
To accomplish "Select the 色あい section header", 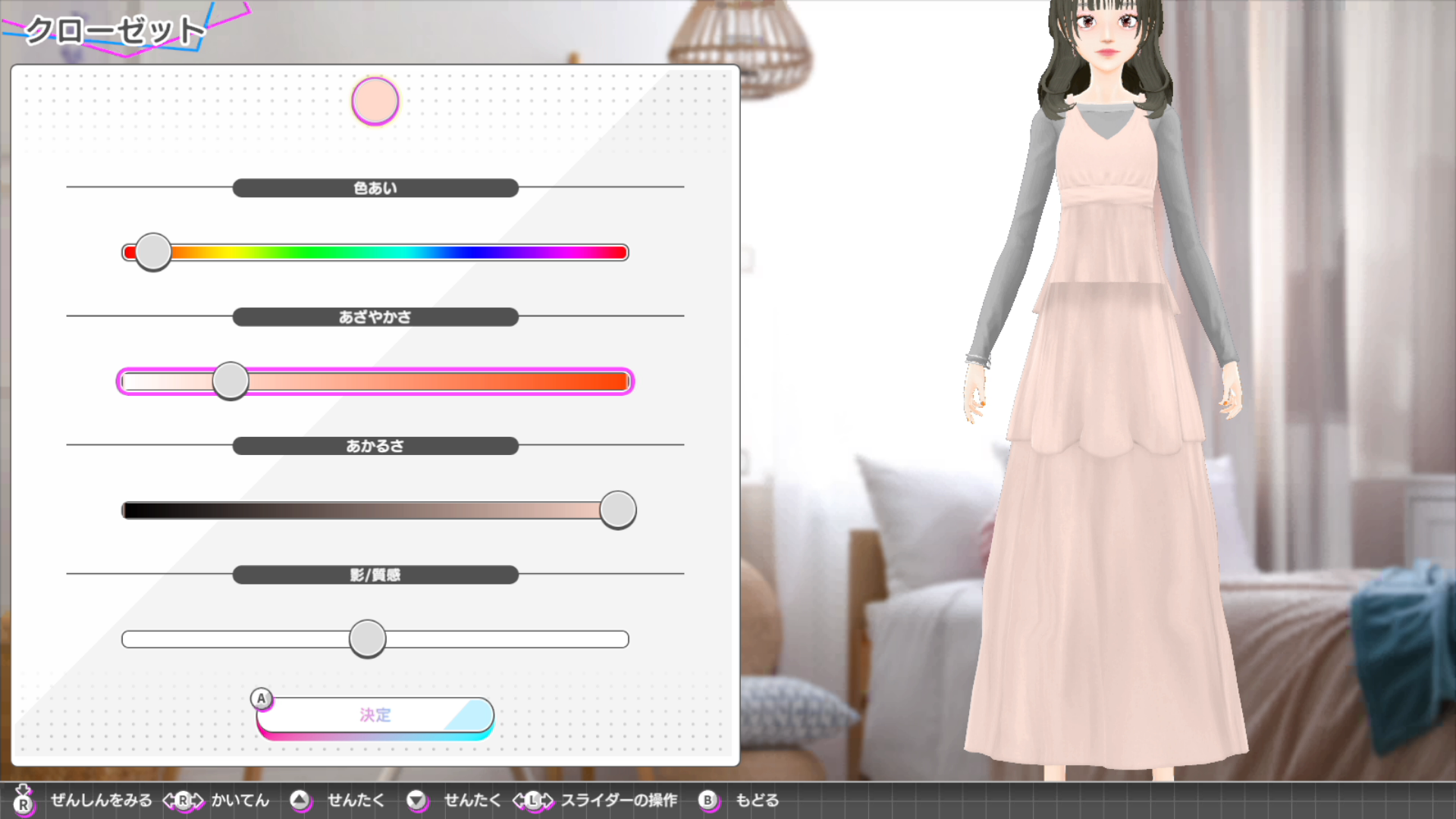I will [x=375, y=188].
